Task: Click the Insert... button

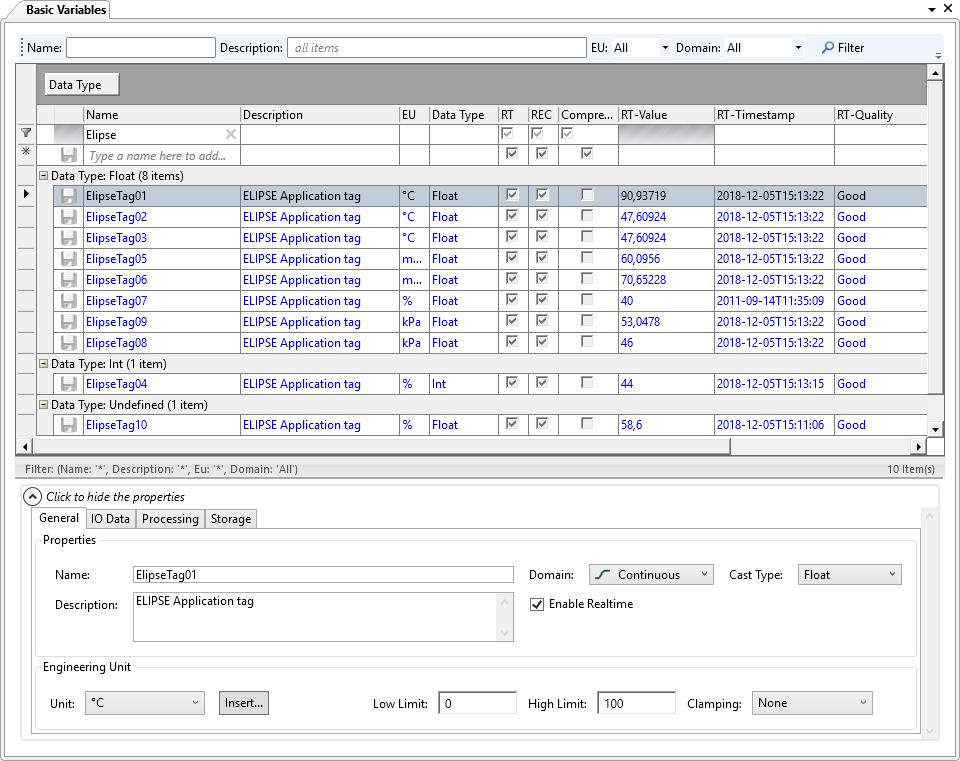Action: click(244, 703)
